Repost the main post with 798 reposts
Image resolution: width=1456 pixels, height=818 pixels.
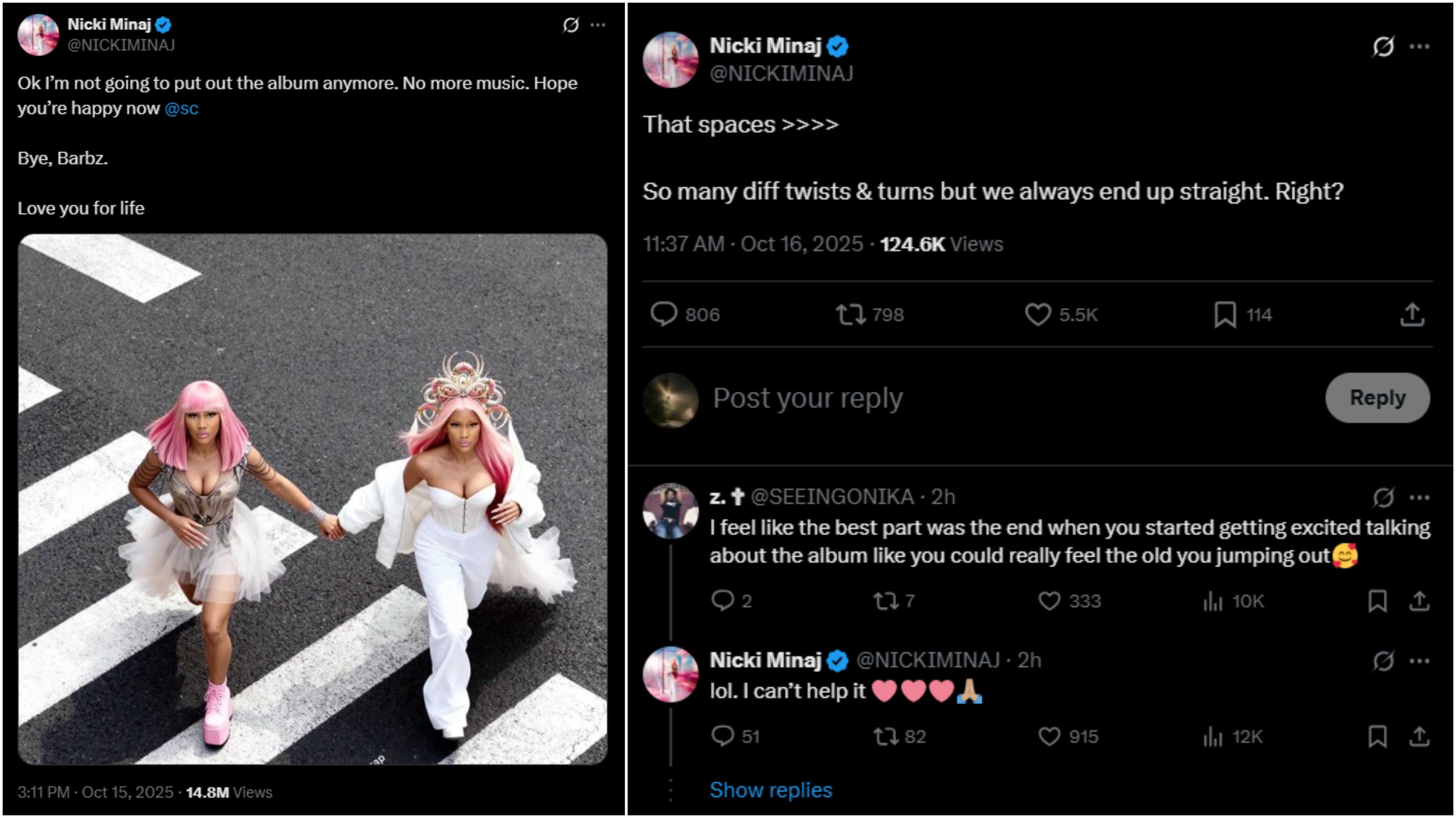(851, 315)
